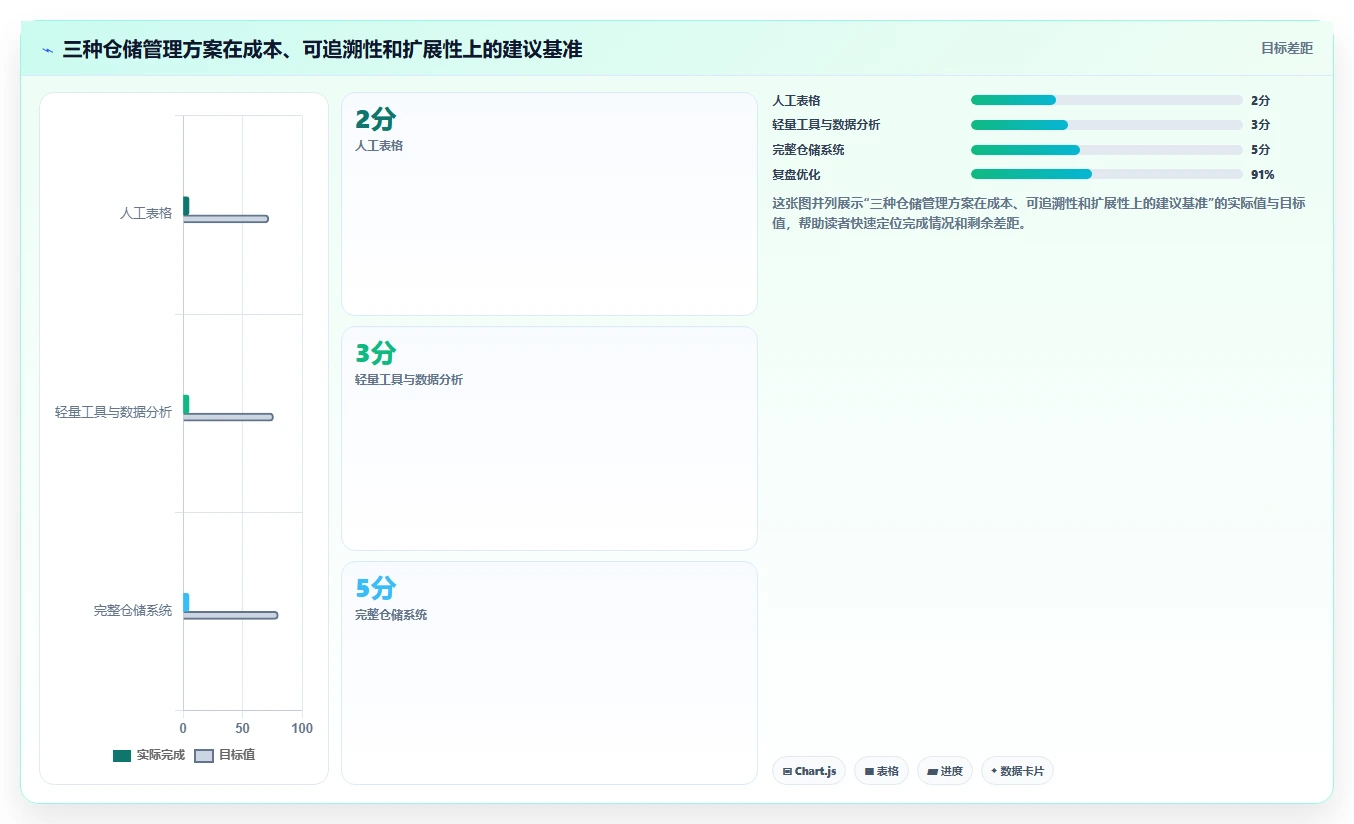Click the dashboard title text
This screenshot has width=1354, height=824.
[322, 49]
